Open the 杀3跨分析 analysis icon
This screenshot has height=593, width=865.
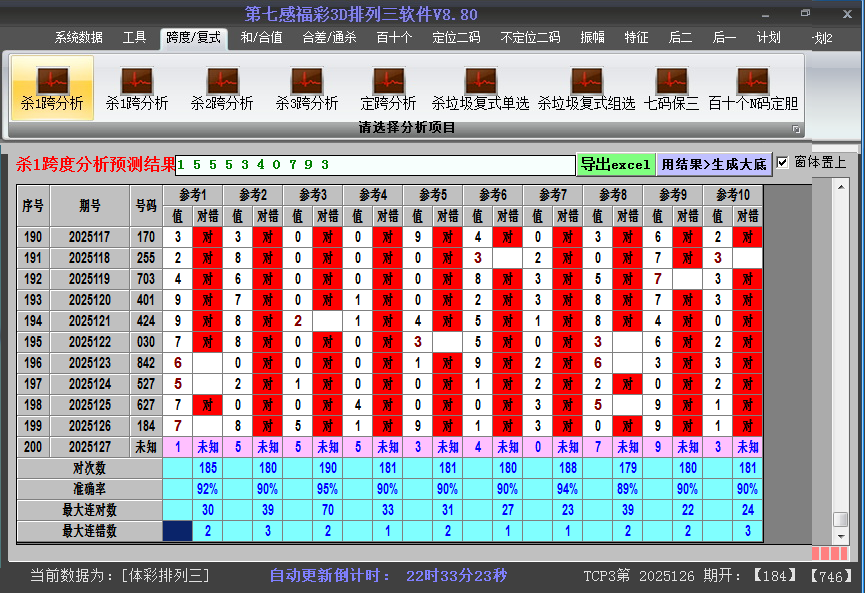click(x=307, y=88)
